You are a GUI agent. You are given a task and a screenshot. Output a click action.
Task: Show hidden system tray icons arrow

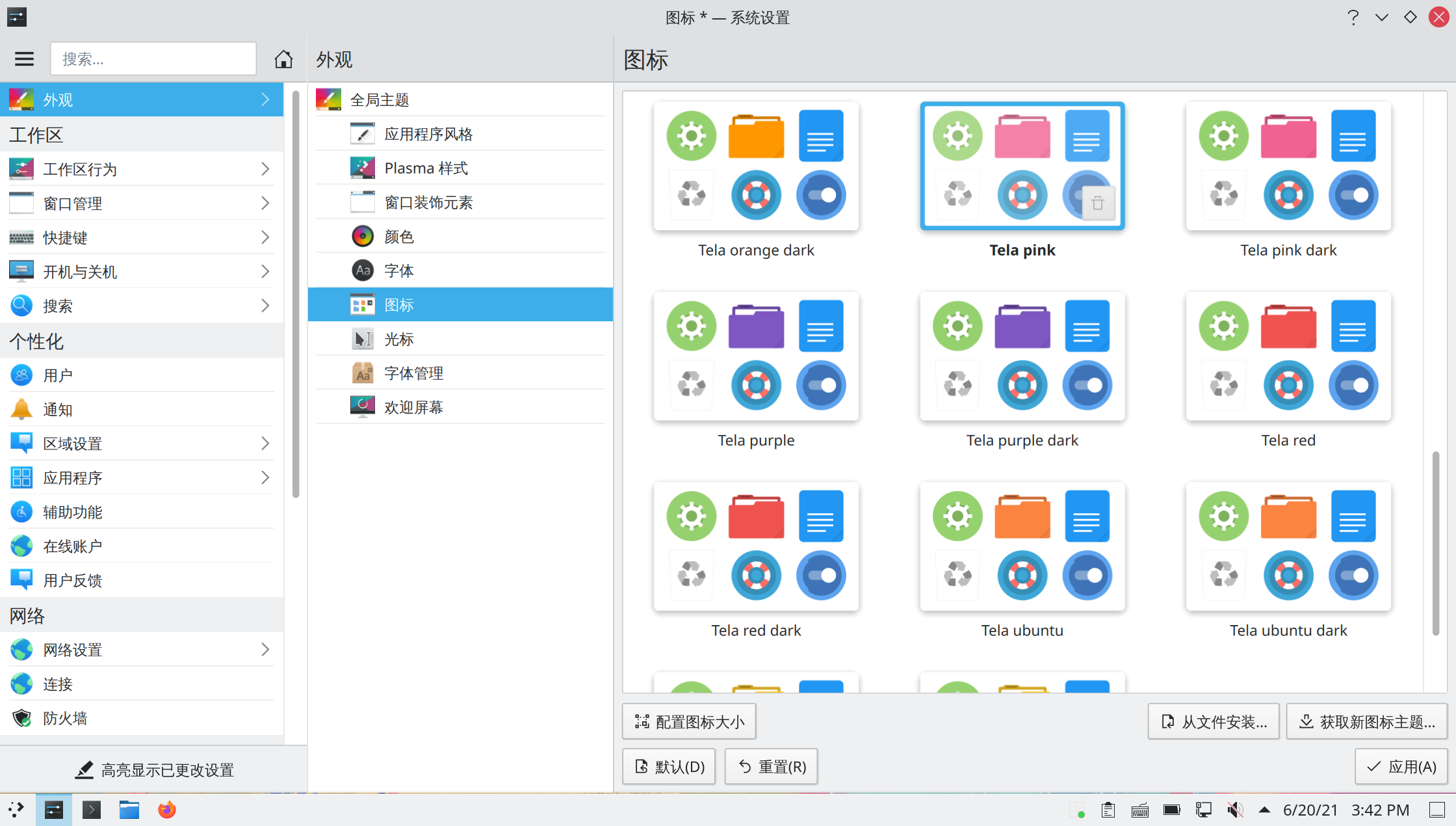click(x=1264, y=810)
